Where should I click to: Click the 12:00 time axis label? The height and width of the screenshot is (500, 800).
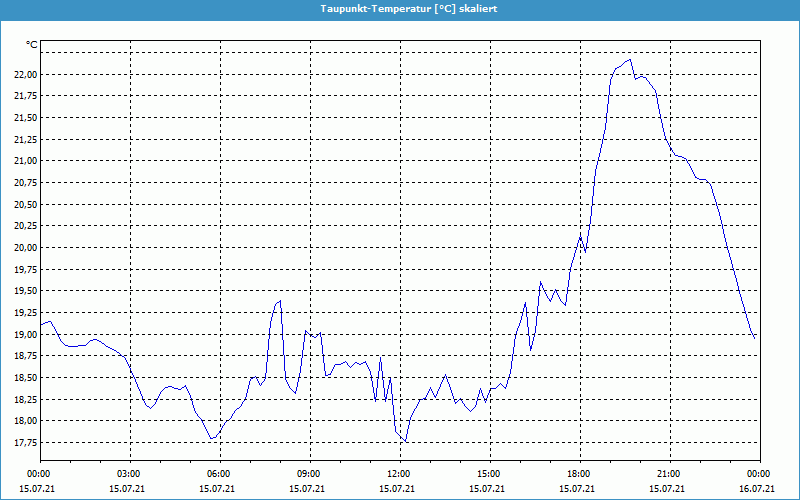click(x=398, y=474)
